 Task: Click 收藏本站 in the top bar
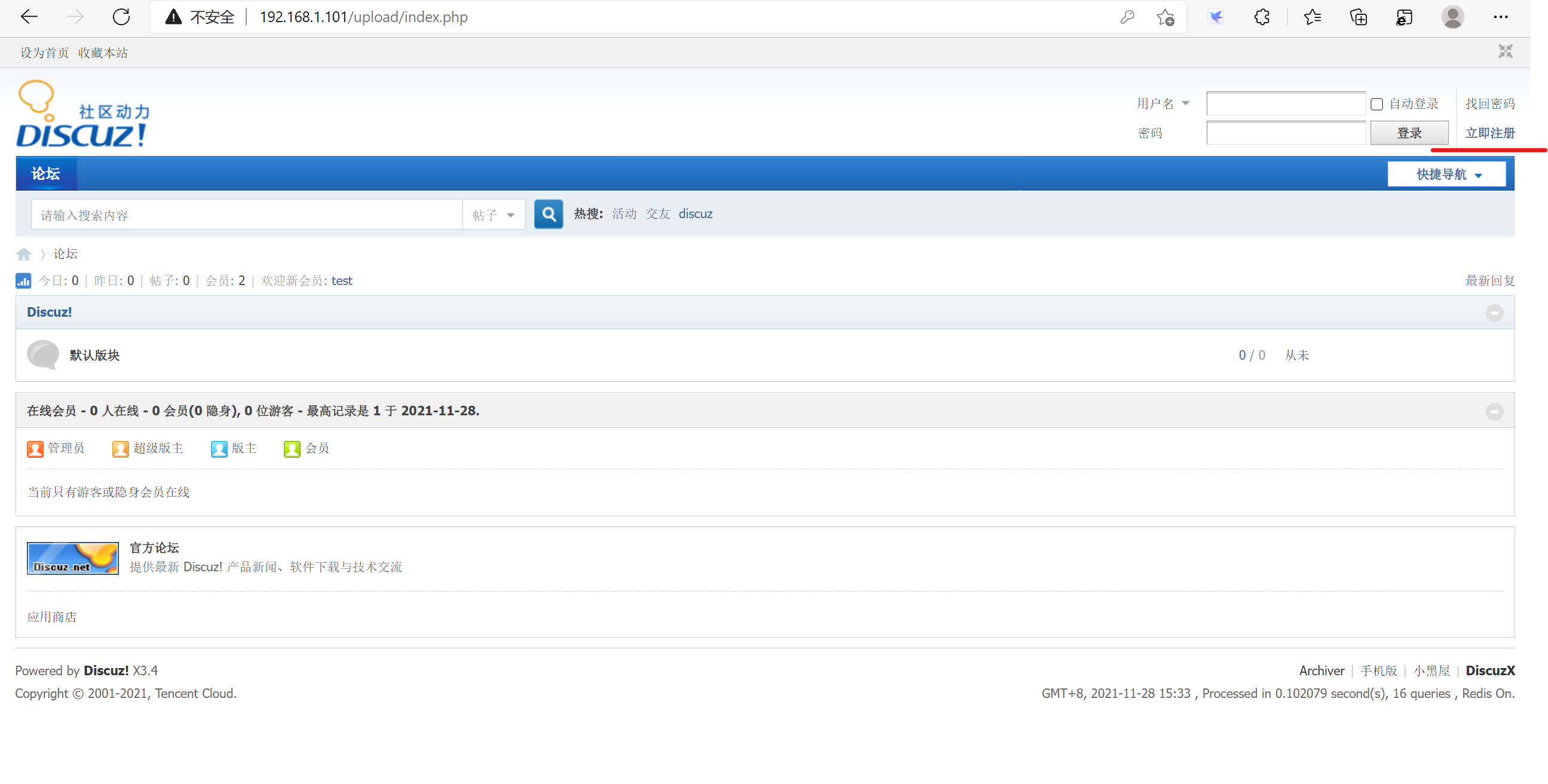tap(103, 53)
